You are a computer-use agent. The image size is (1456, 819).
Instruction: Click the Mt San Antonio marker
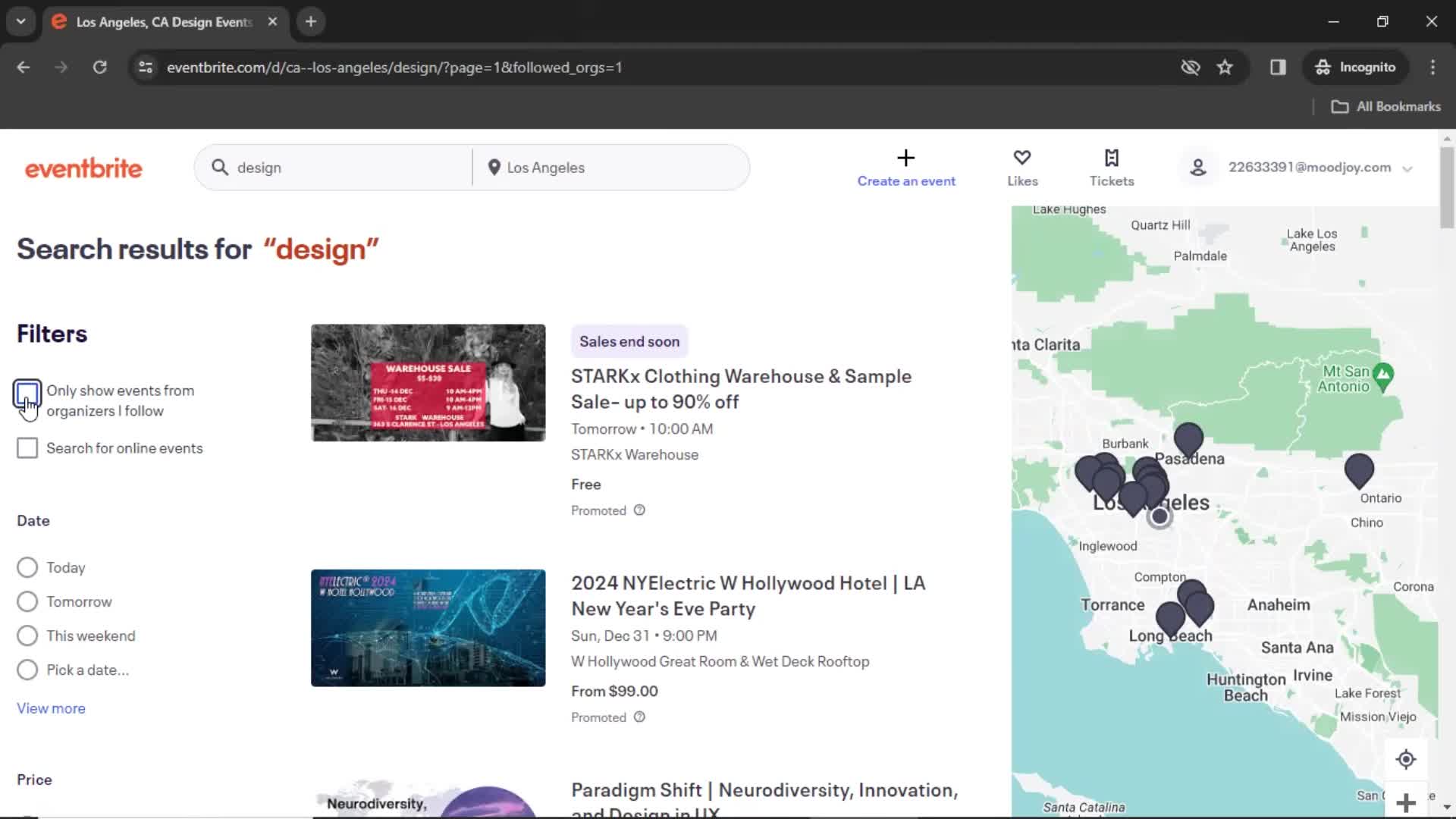point(1383,375)
